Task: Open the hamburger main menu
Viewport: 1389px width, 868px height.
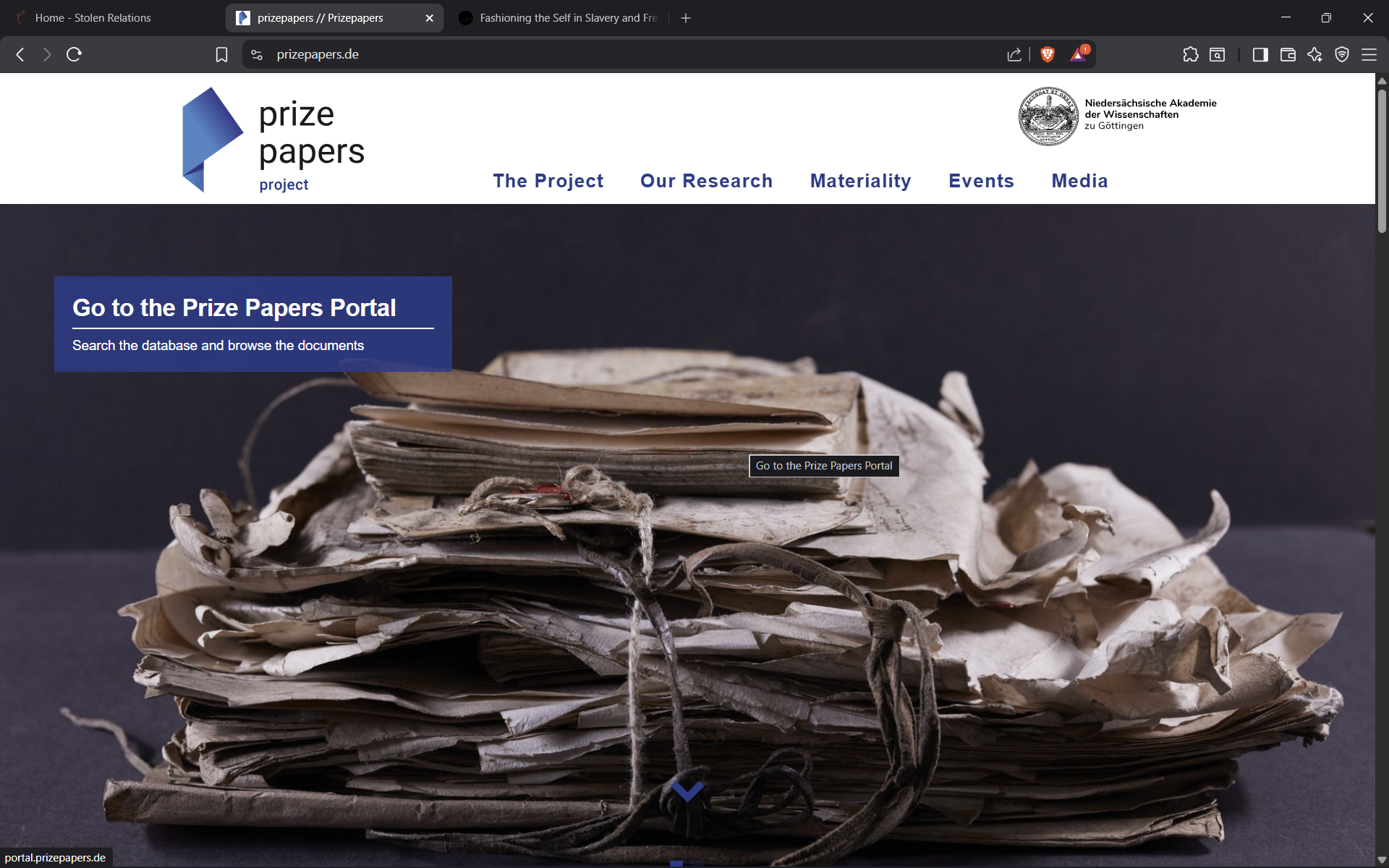Action: tap(1369, 54)
